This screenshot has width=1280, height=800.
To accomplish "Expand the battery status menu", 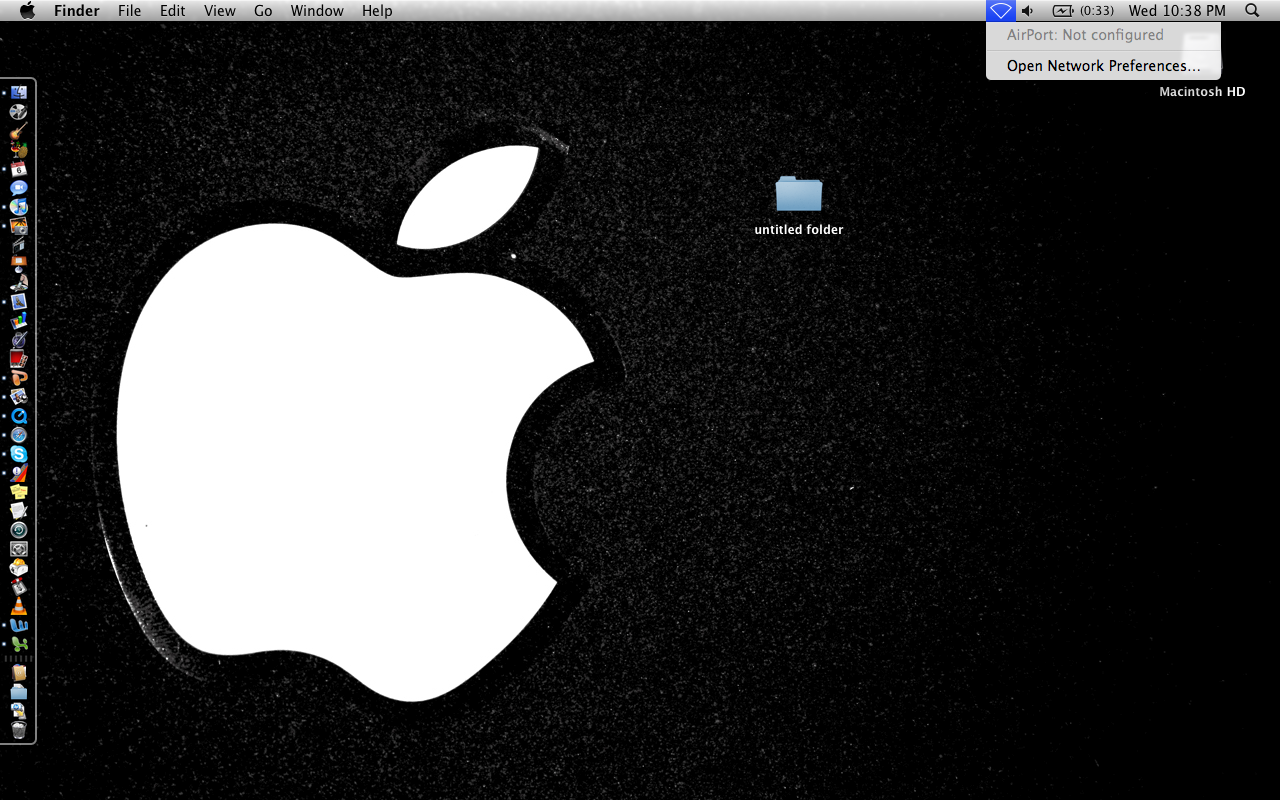I will 1082,11.
